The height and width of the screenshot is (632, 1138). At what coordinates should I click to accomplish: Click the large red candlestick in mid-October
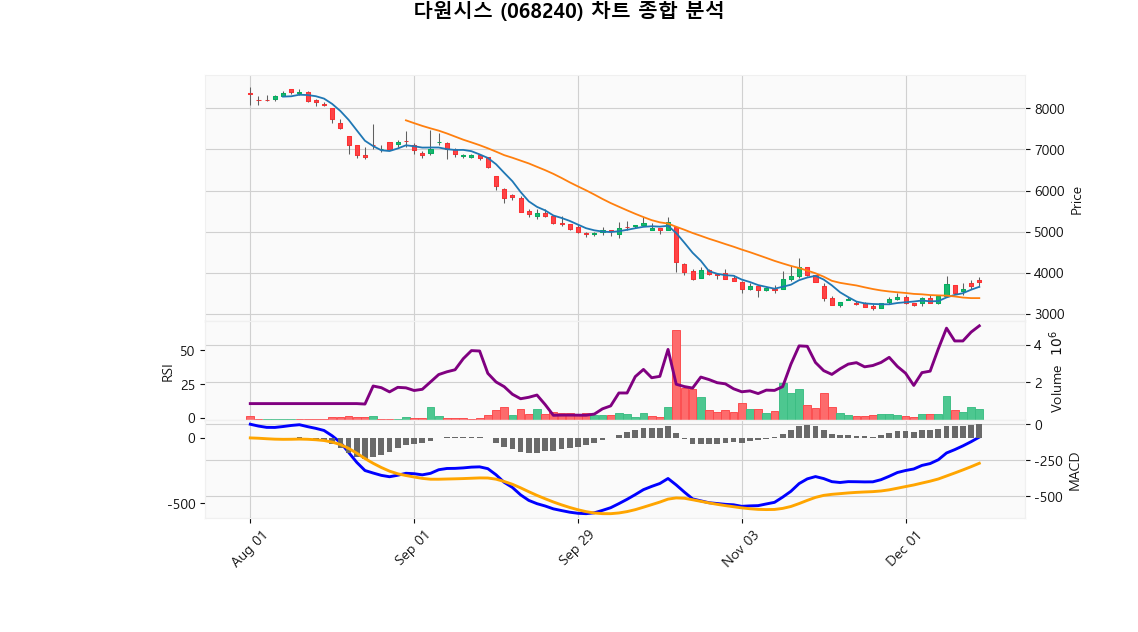[x=676, y=245]
